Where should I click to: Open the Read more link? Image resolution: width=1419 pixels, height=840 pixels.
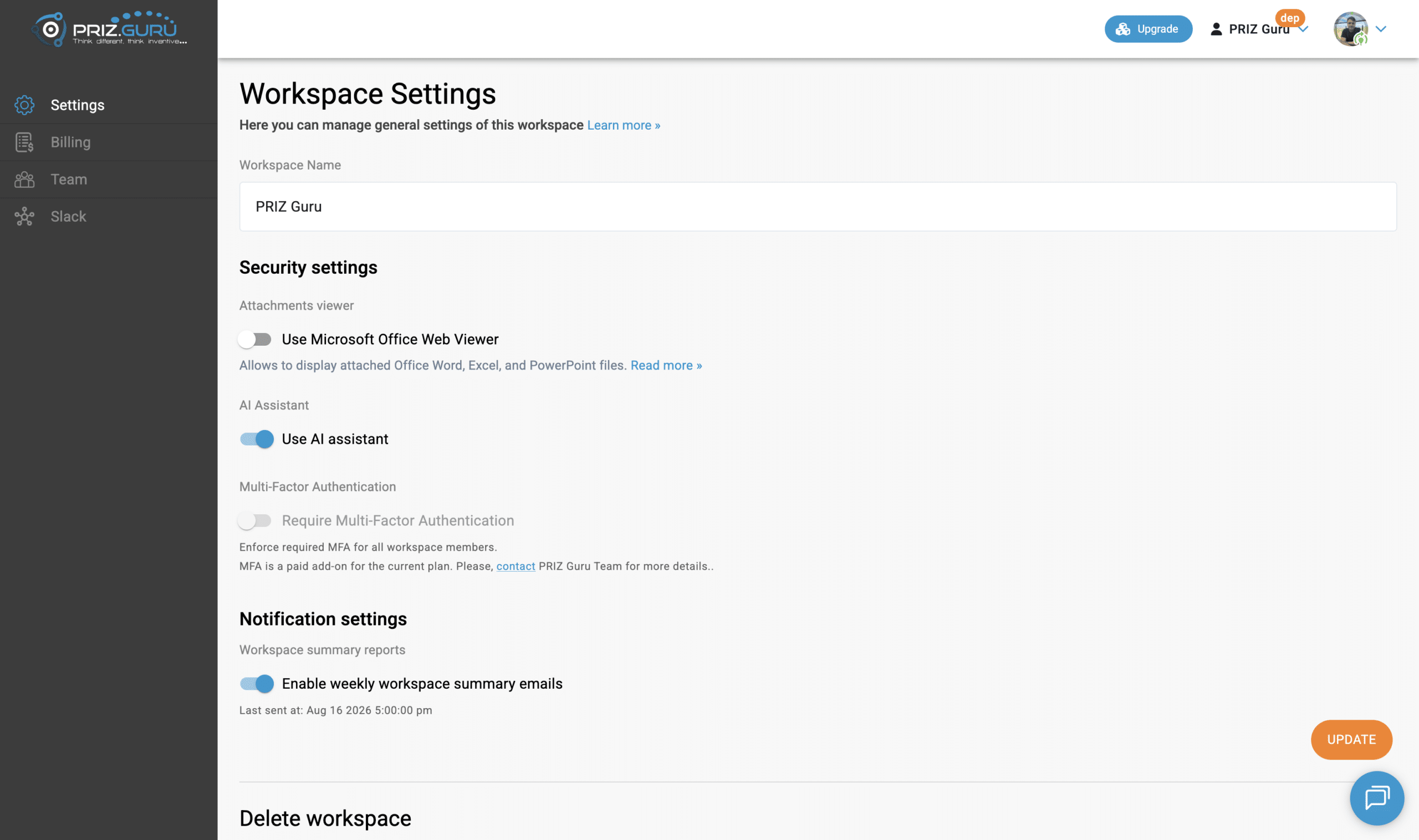(666, 365)
